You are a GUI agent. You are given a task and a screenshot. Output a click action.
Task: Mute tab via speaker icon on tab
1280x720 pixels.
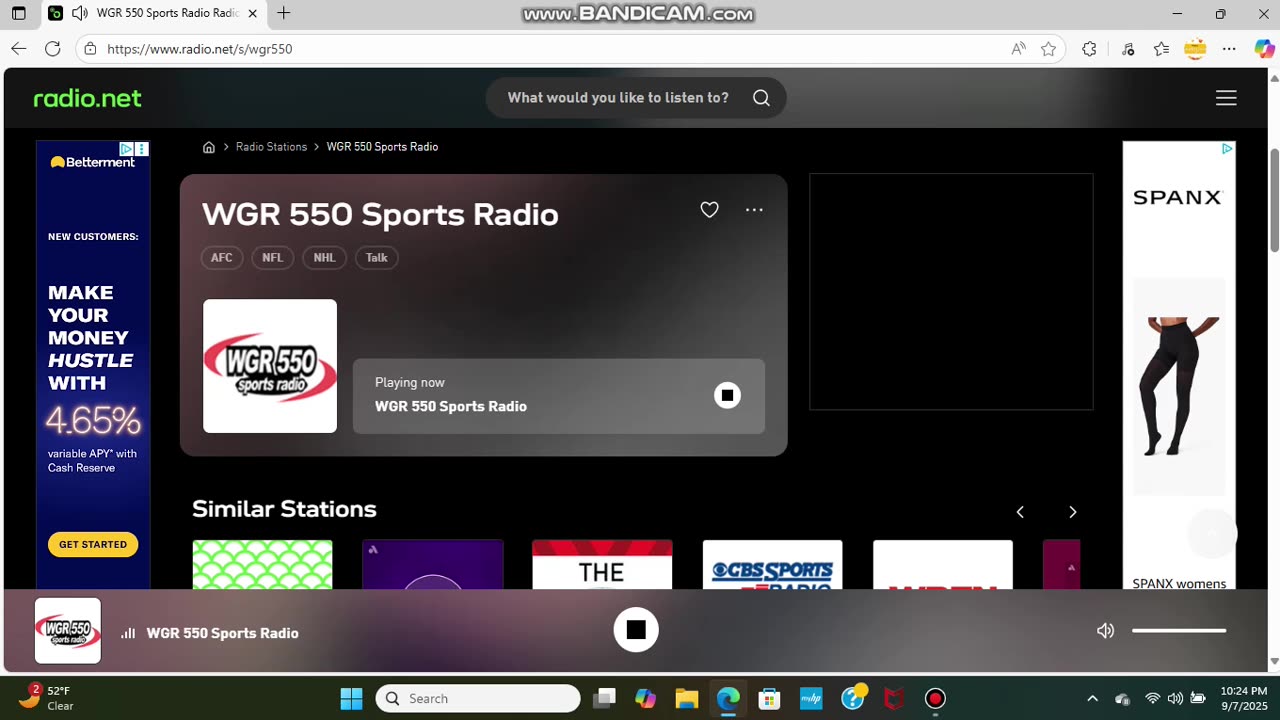(79, 14)
